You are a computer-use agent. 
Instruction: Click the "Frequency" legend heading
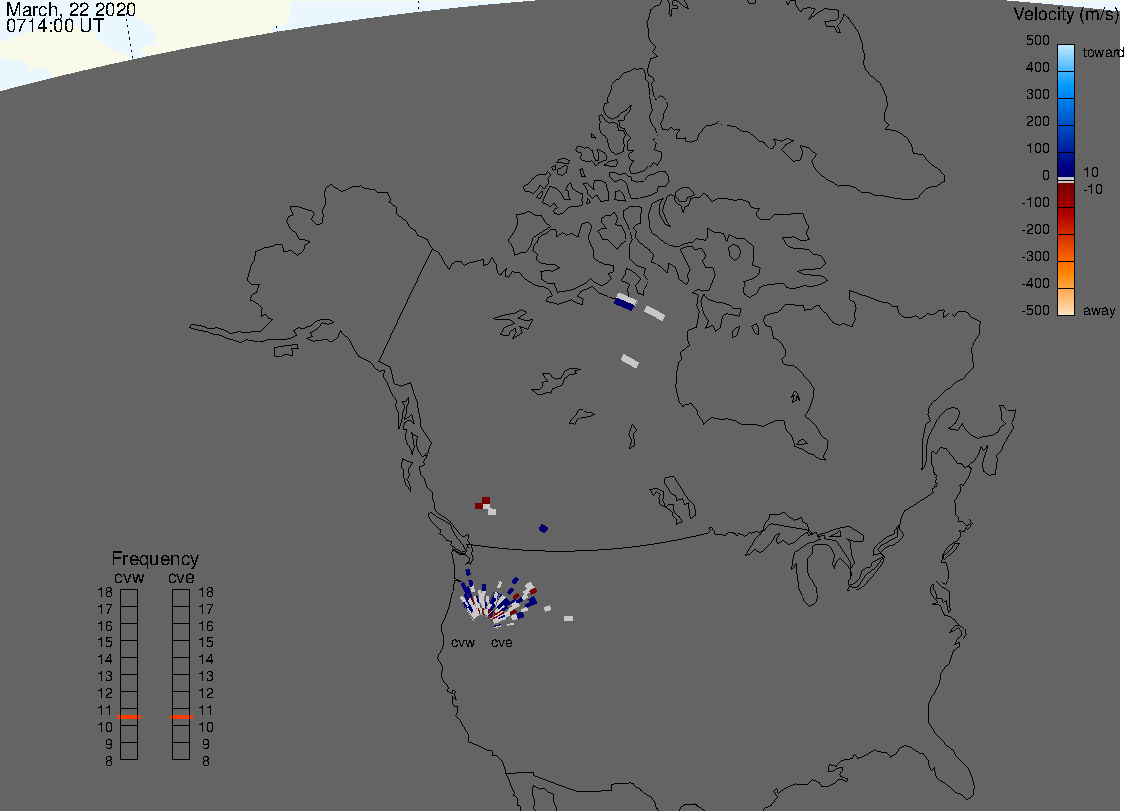click(x=155, y=559)
